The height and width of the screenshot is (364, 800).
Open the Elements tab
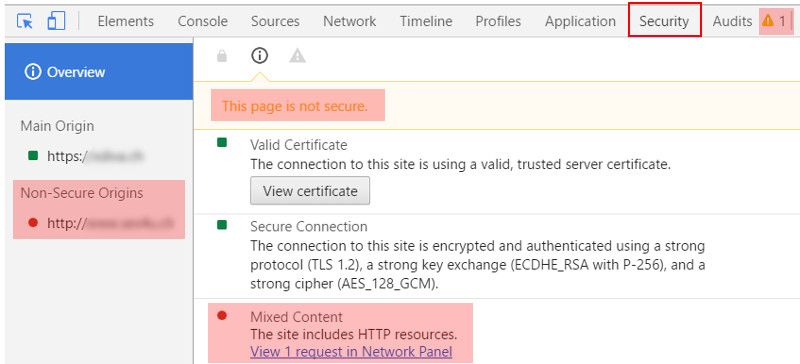tap(126, 21)
